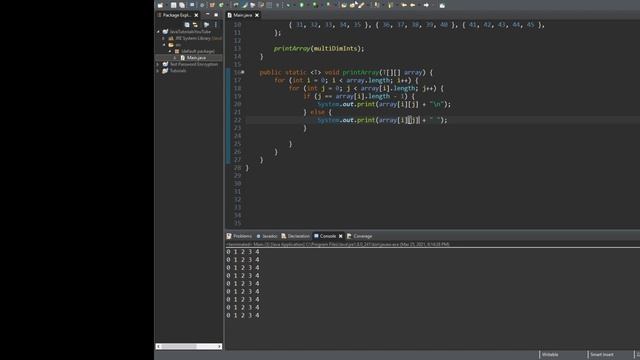The width and height of the screenshot is (640, 360).
Task: Click Link with Editor icon in Package Explorer
Action: [196, 24]
